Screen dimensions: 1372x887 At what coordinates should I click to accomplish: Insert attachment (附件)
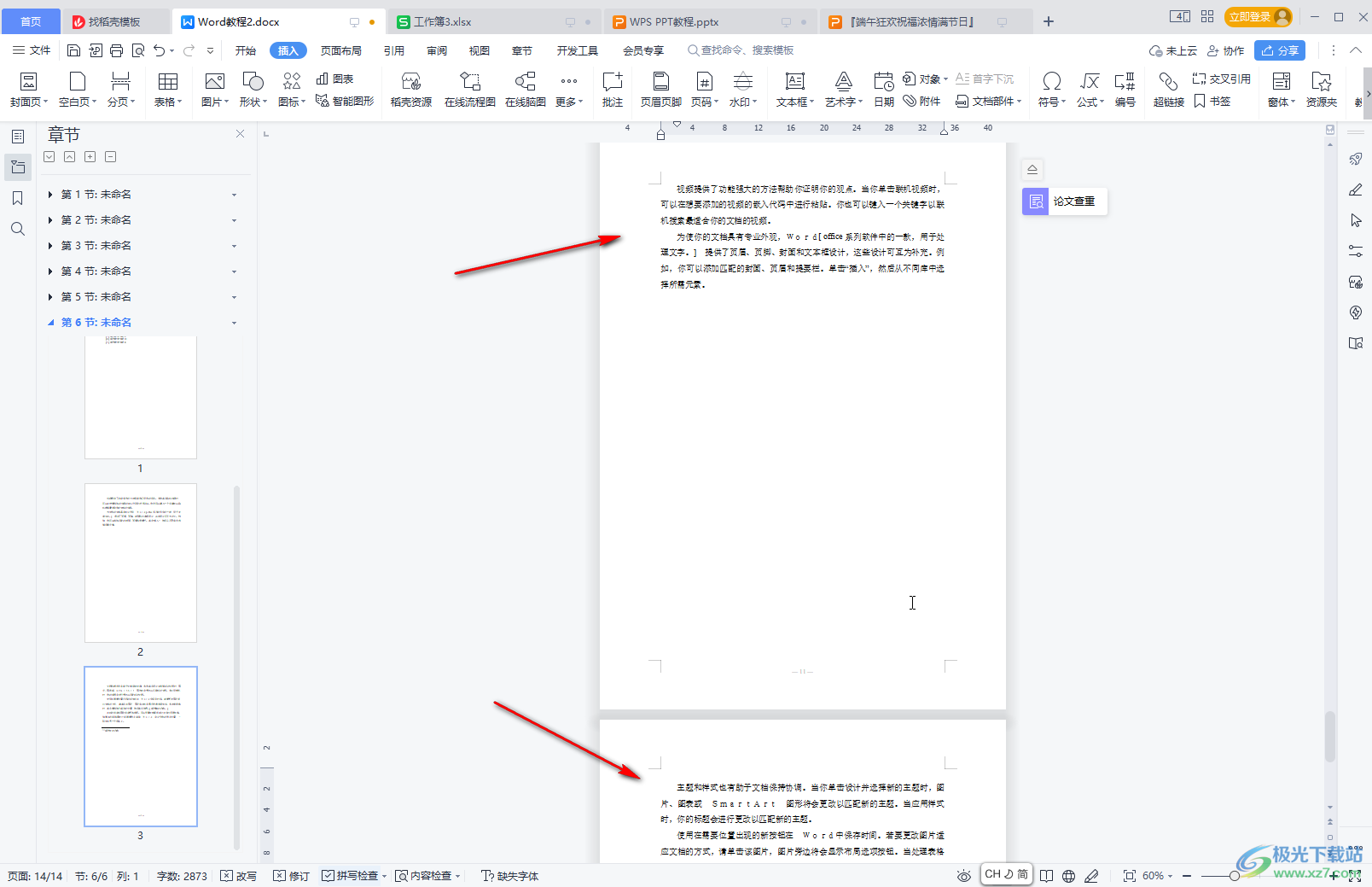click(x=922, y=101)
